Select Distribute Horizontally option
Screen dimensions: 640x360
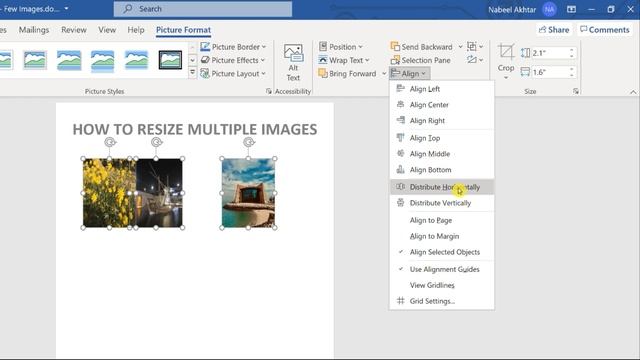pyautogui.click(x=442, y=187)
